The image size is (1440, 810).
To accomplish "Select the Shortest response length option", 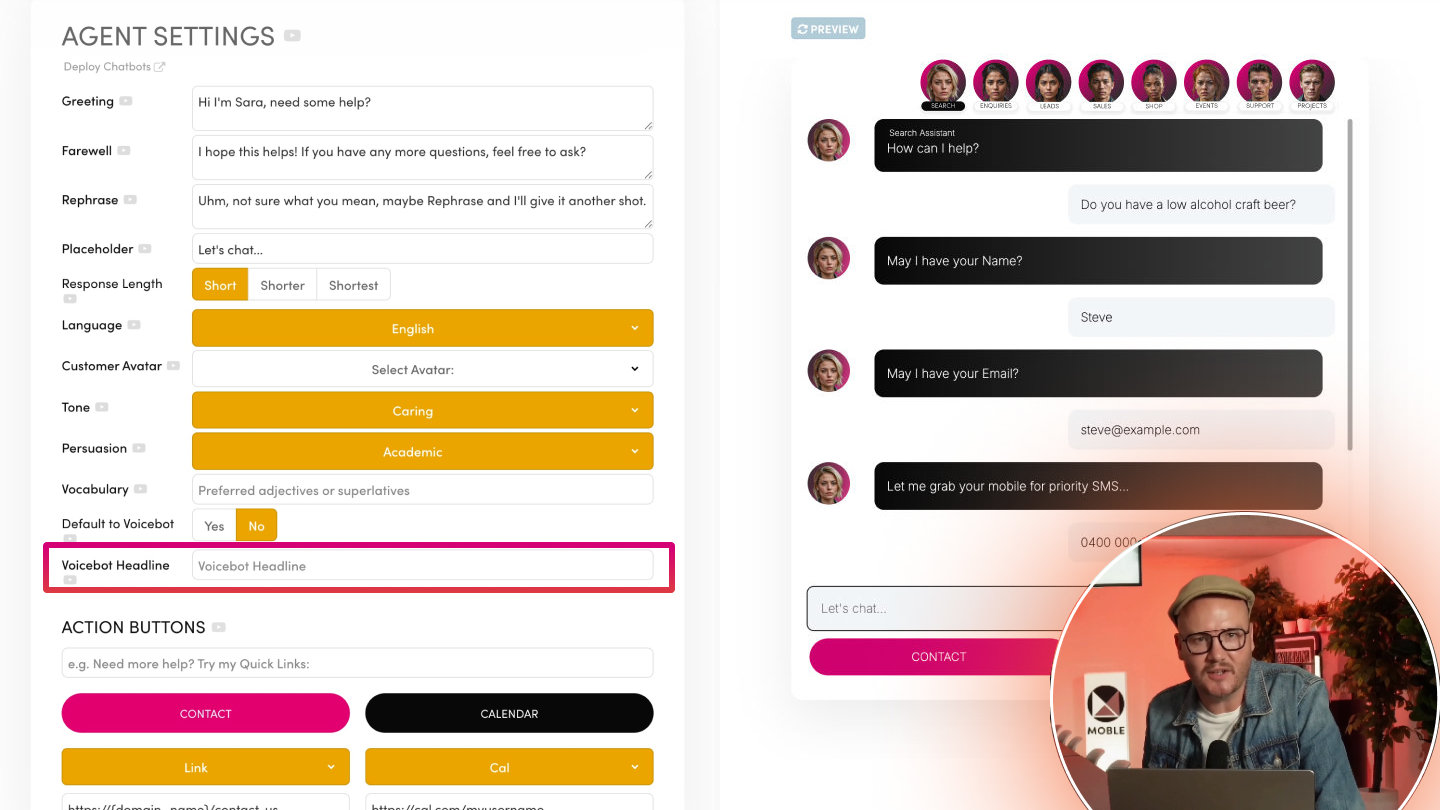I will pos(354,285).
